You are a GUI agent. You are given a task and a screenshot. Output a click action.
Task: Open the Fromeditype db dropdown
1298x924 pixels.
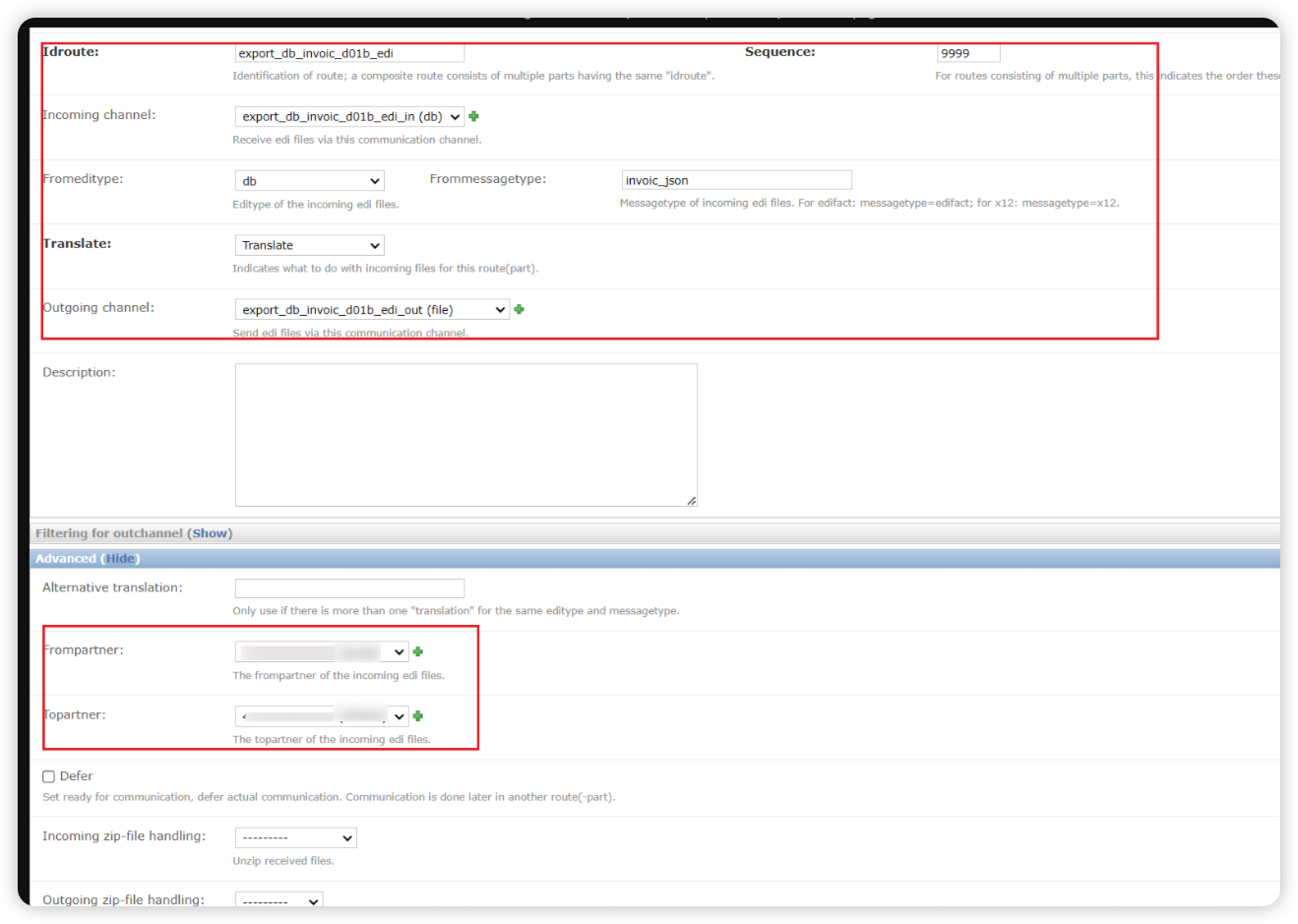[309, 181]
